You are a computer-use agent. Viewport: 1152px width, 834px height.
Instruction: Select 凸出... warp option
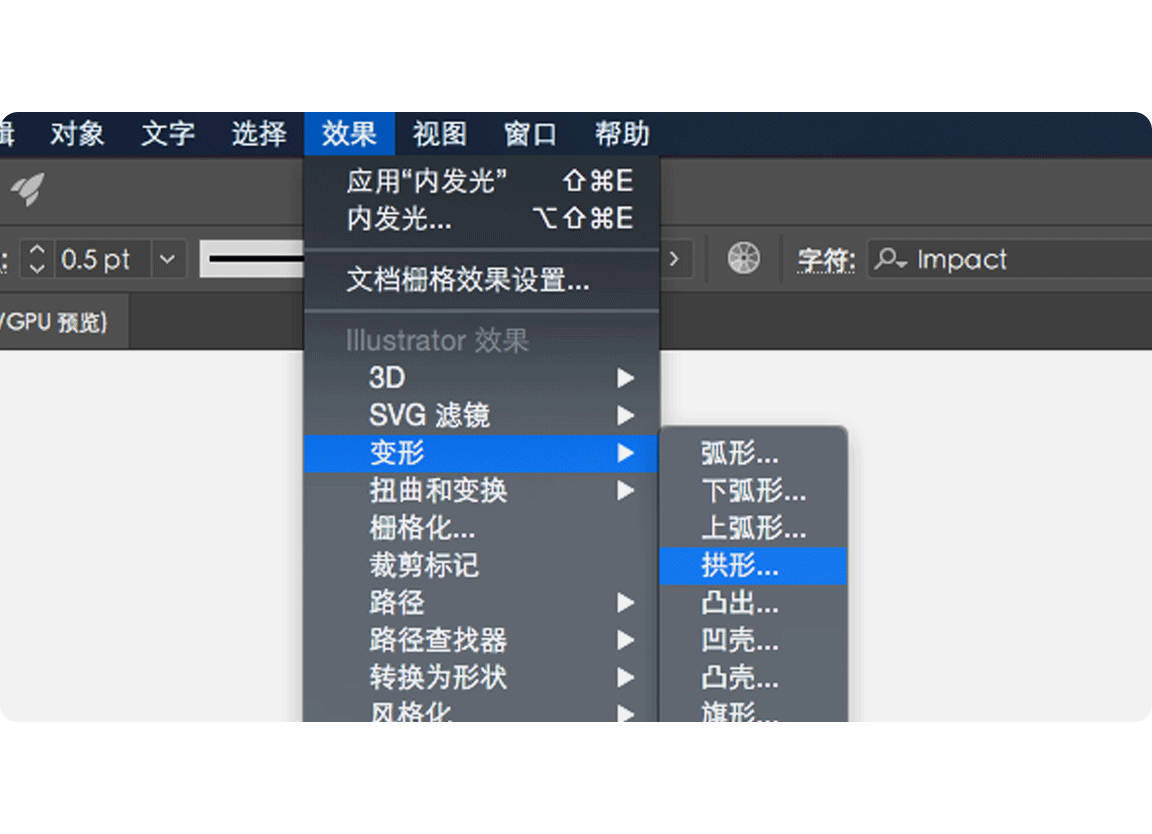pyautogui.click(x=753, y=603)
